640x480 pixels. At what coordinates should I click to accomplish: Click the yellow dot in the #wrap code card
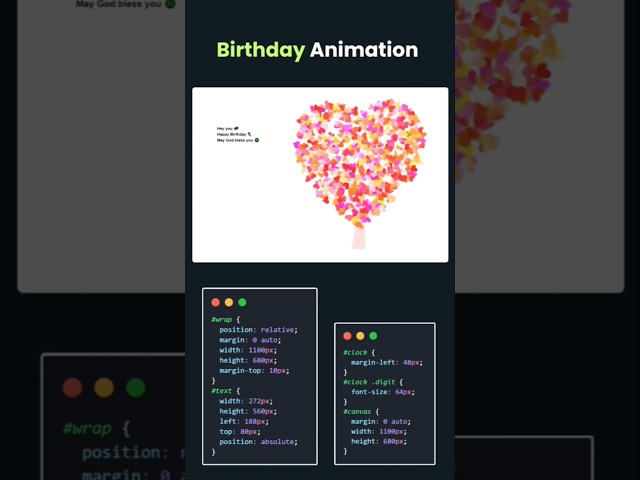[x=229, y=302]
